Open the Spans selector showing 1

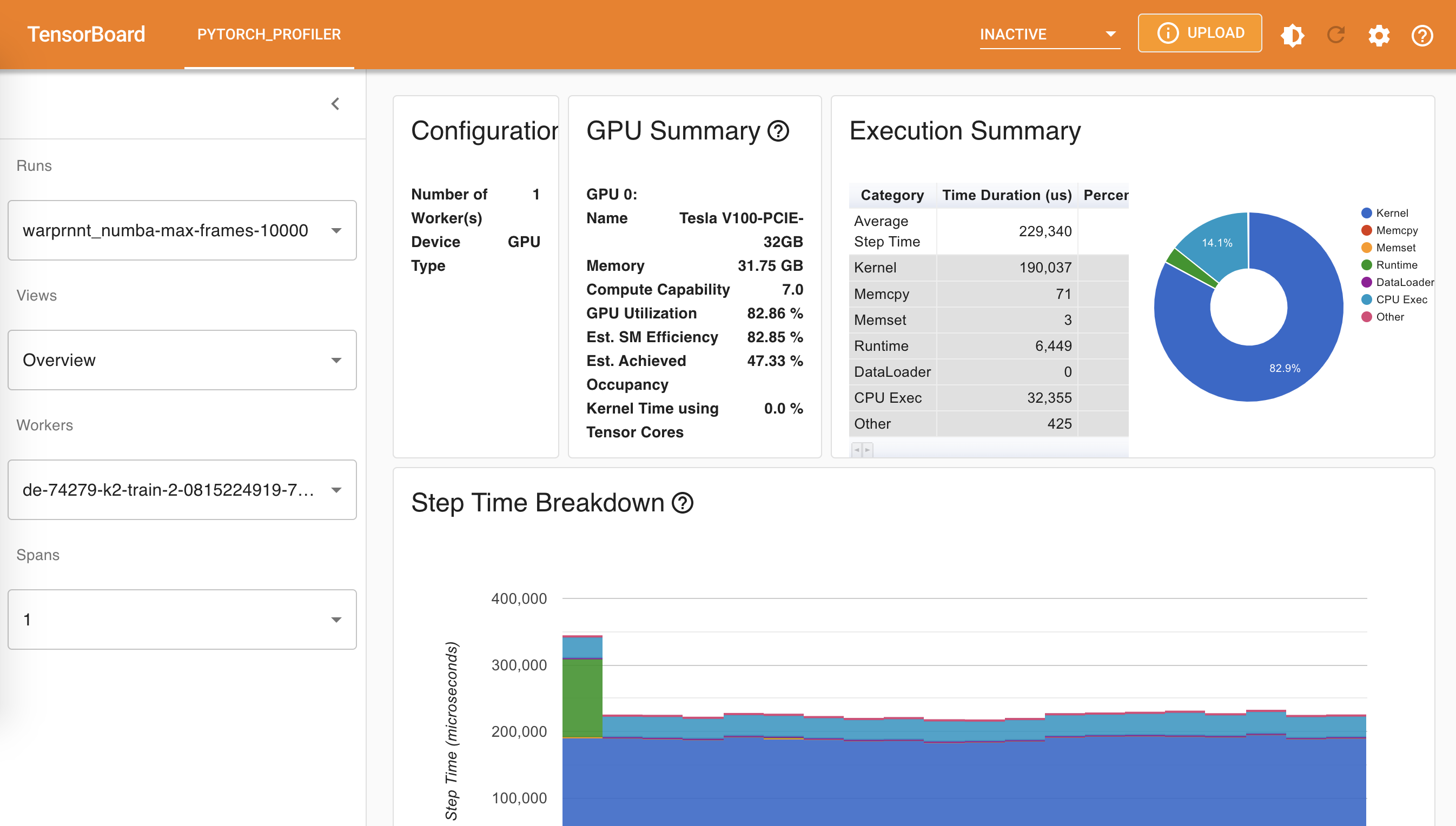(x=182, y=619)
